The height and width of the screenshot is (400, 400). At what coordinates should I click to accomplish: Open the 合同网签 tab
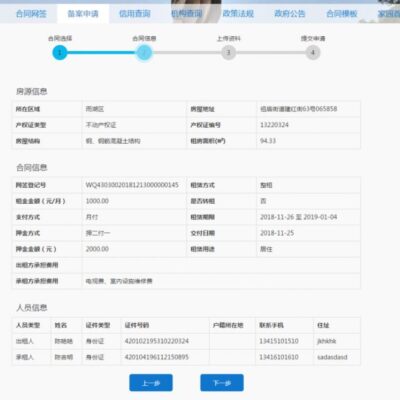click(31, 14)
